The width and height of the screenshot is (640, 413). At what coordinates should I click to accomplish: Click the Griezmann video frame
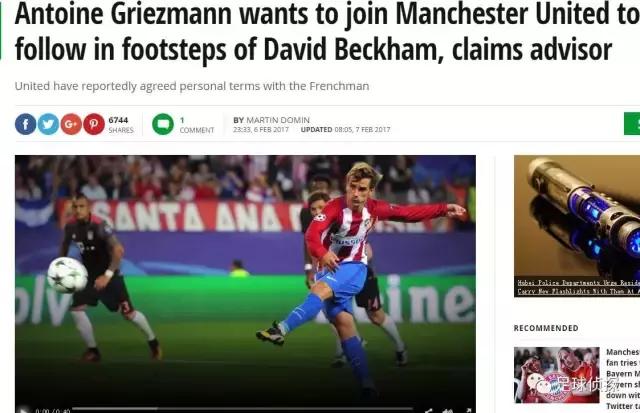pyautogui.click(x=245, y=280)
